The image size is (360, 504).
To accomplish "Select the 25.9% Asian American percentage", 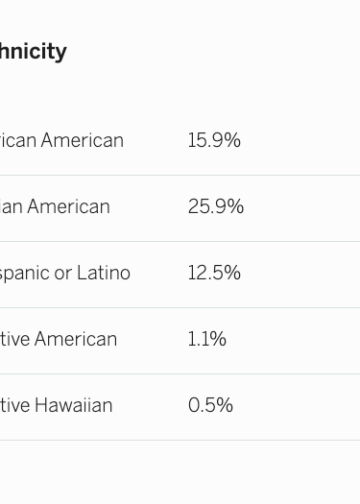I will (x=216, y=207).
